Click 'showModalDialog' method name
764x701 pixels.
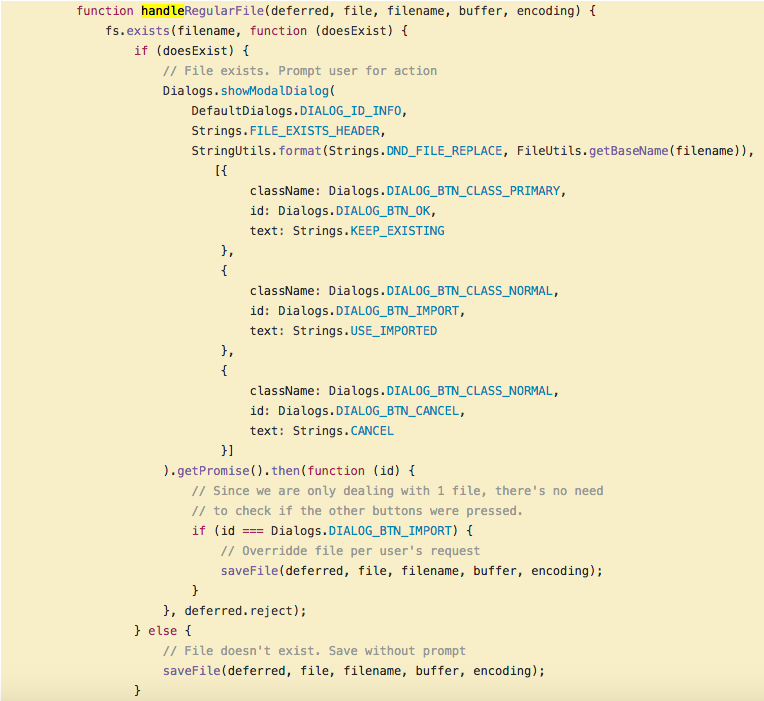click(x=275, y=91)
